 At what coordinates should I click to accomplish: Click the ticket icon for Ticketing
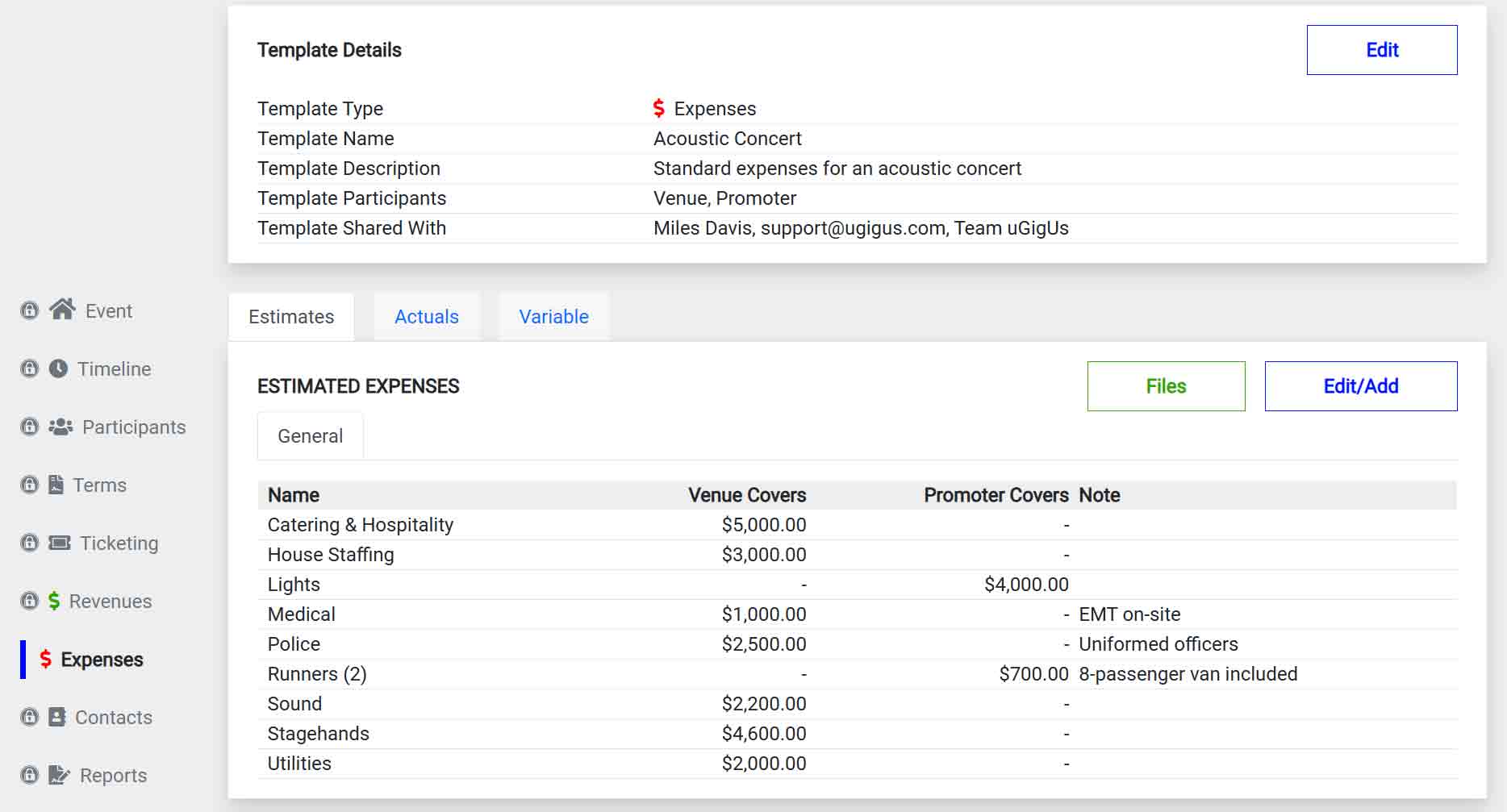[x=60, y=543]
